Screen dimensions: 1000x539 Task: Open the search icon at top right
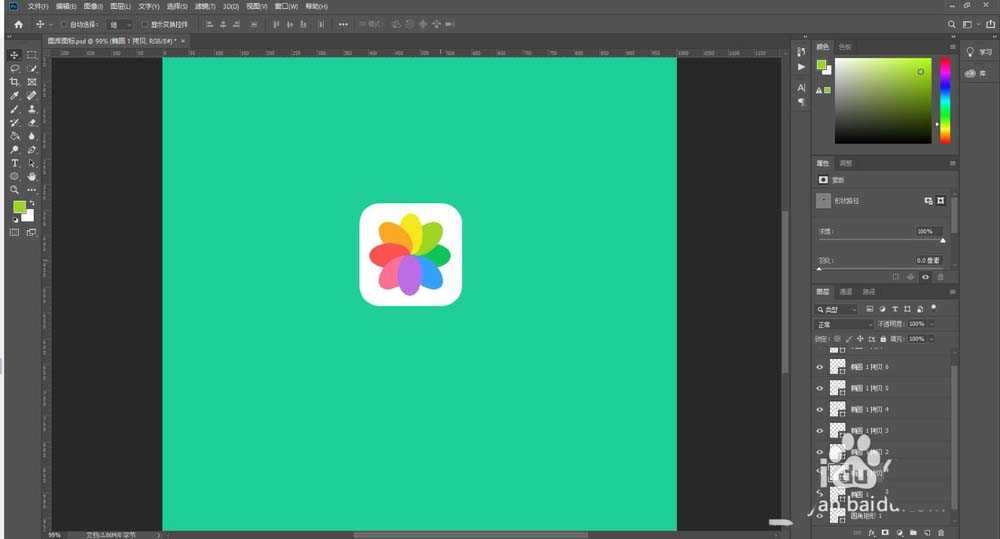[x=951, y=23]
